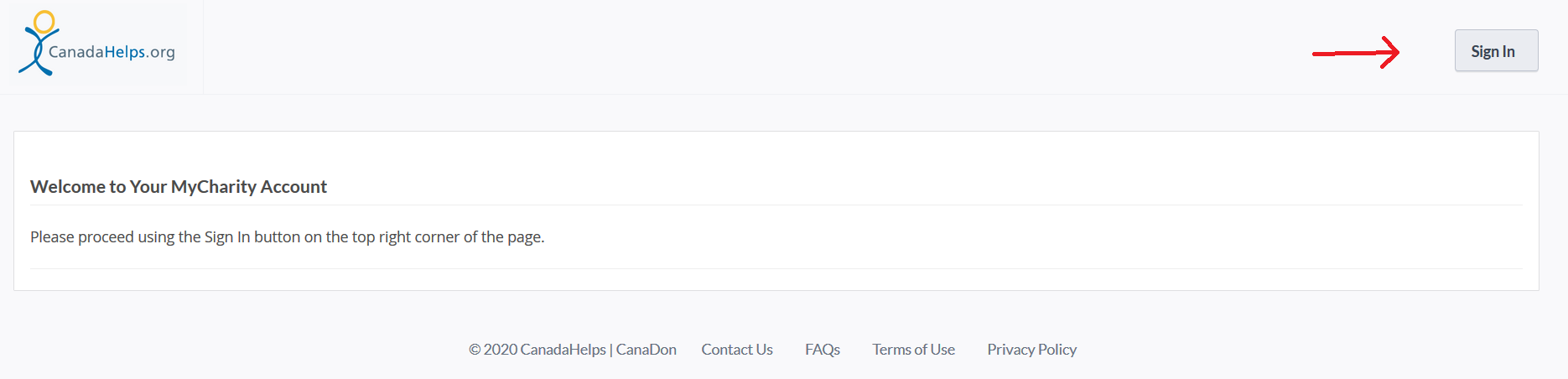Image resolution: width=1568 pixels, height=379 pixels.
Task: Click the blue body of logo figure
Action: click(x=37, y=53)
